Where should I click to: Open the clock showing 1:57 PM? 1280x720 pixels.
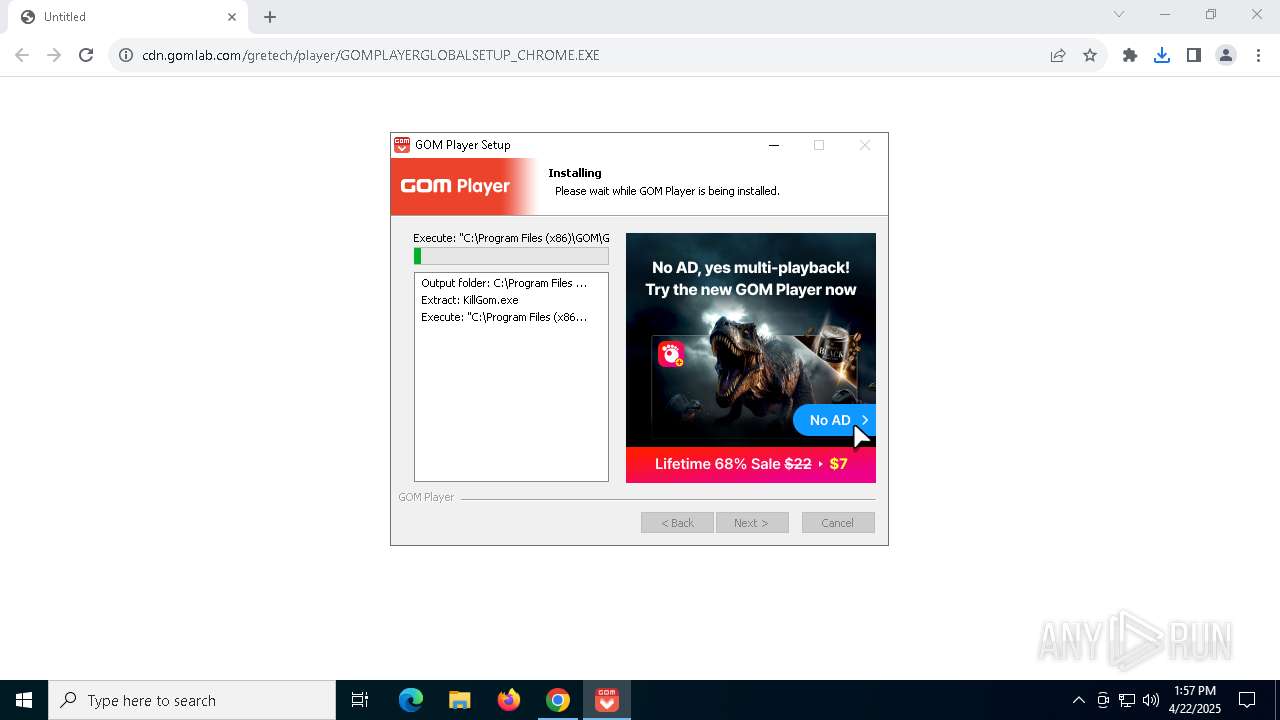[x=1195, y=700]
